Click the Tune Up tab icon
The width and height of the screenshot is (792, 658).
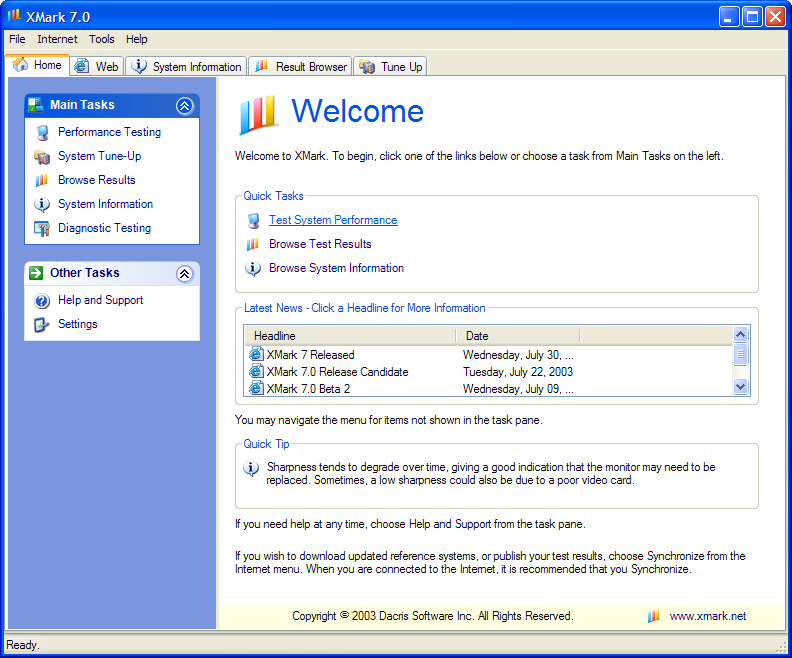tap(367, 67)
